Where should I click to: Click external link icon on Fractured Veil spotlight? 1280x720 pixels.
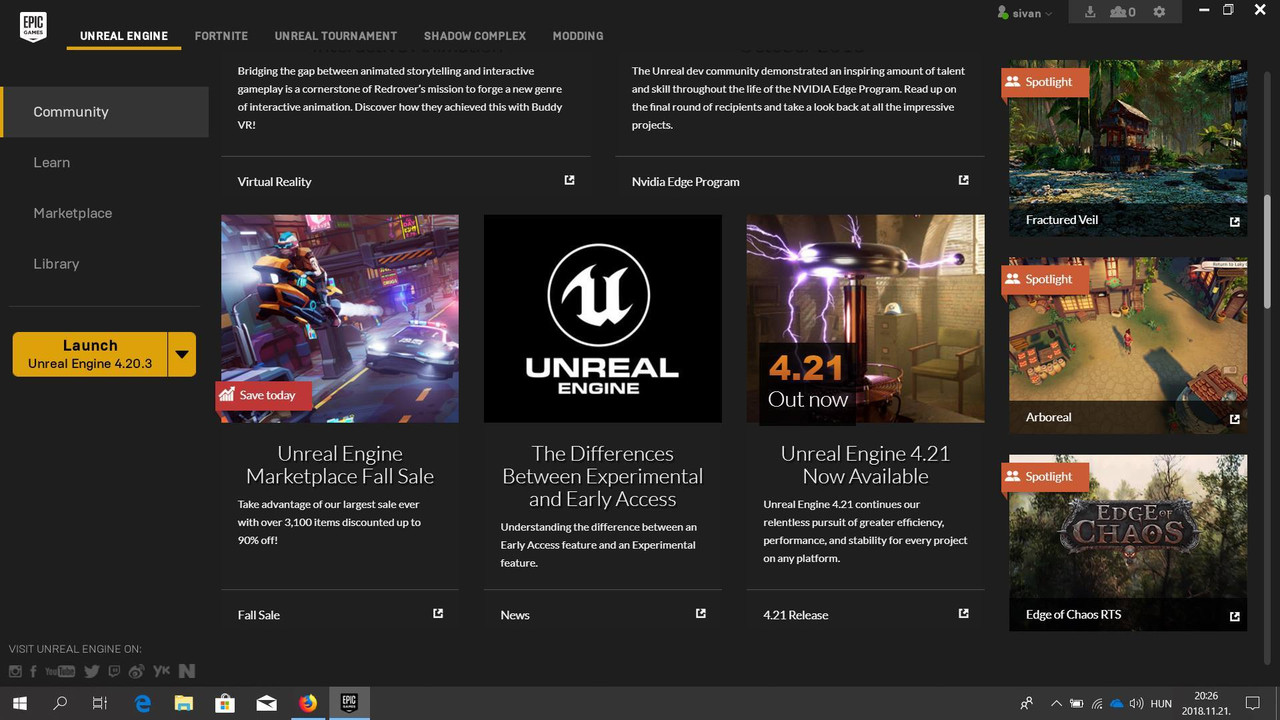click(x=1234, y=222)
